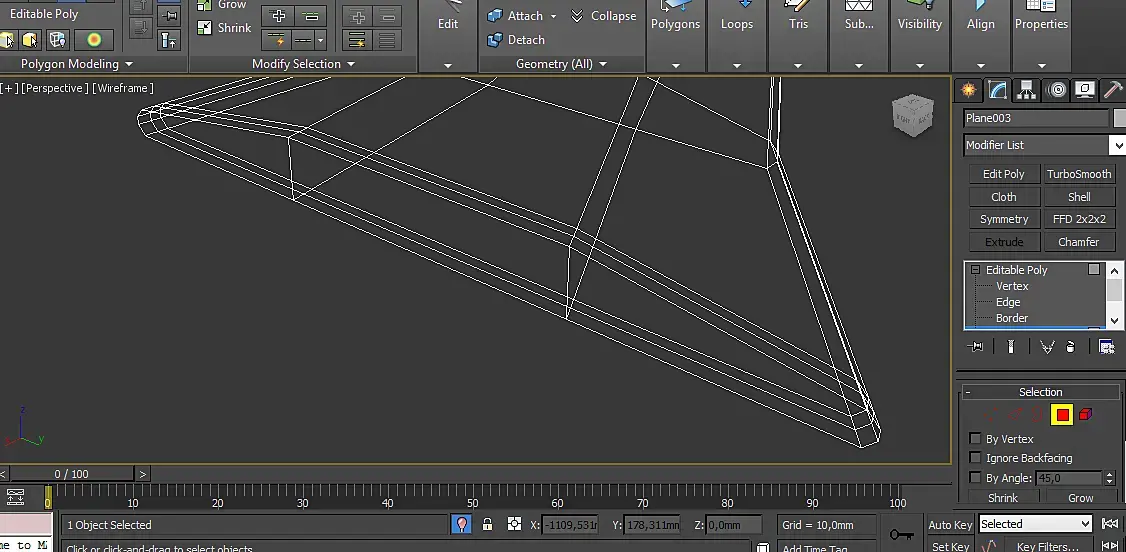Click Remove Modifier trash icon
This screenshot has width=1126, height=552.
tap(1071, 347)
